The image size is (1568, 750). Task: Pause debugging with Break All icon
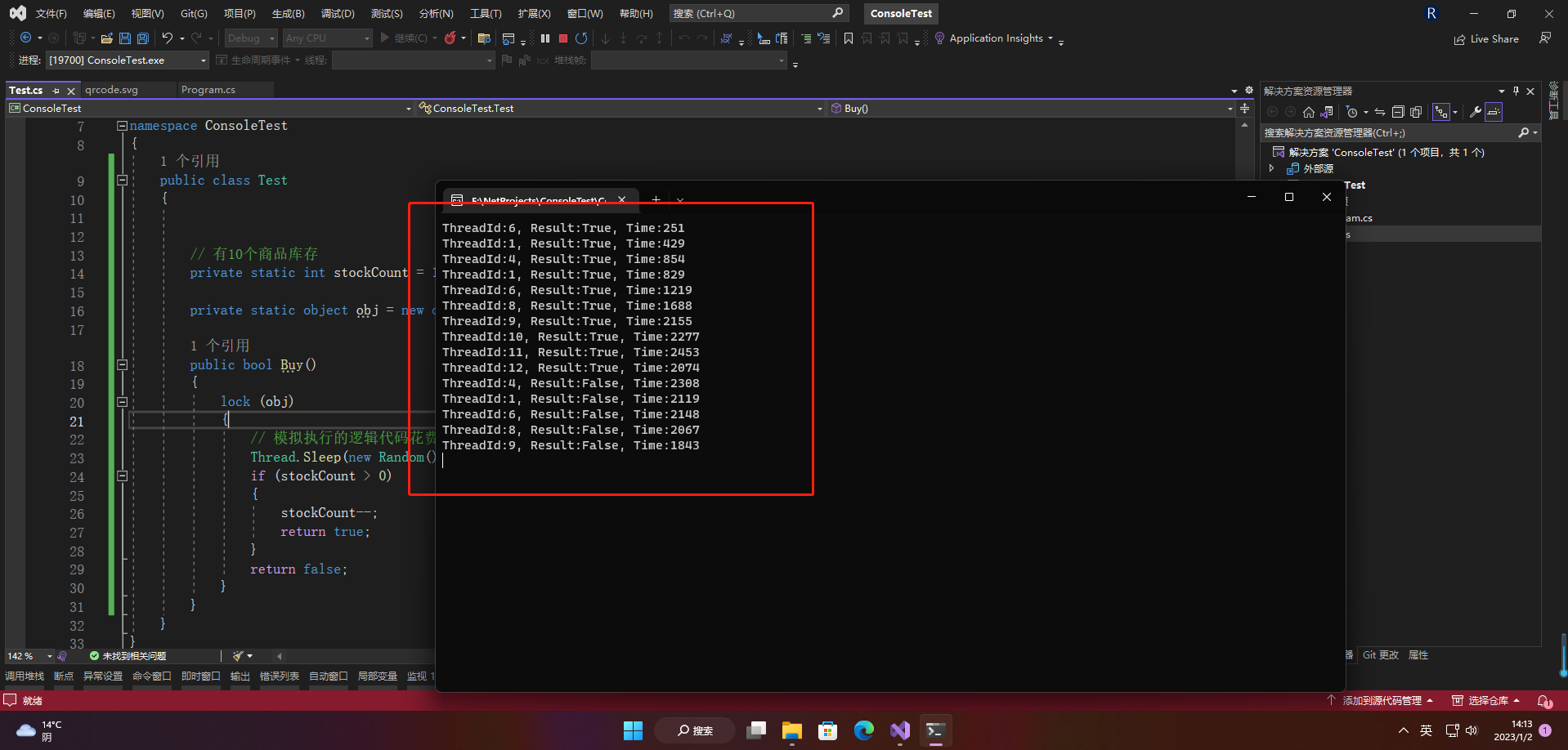tap(545, 38)
